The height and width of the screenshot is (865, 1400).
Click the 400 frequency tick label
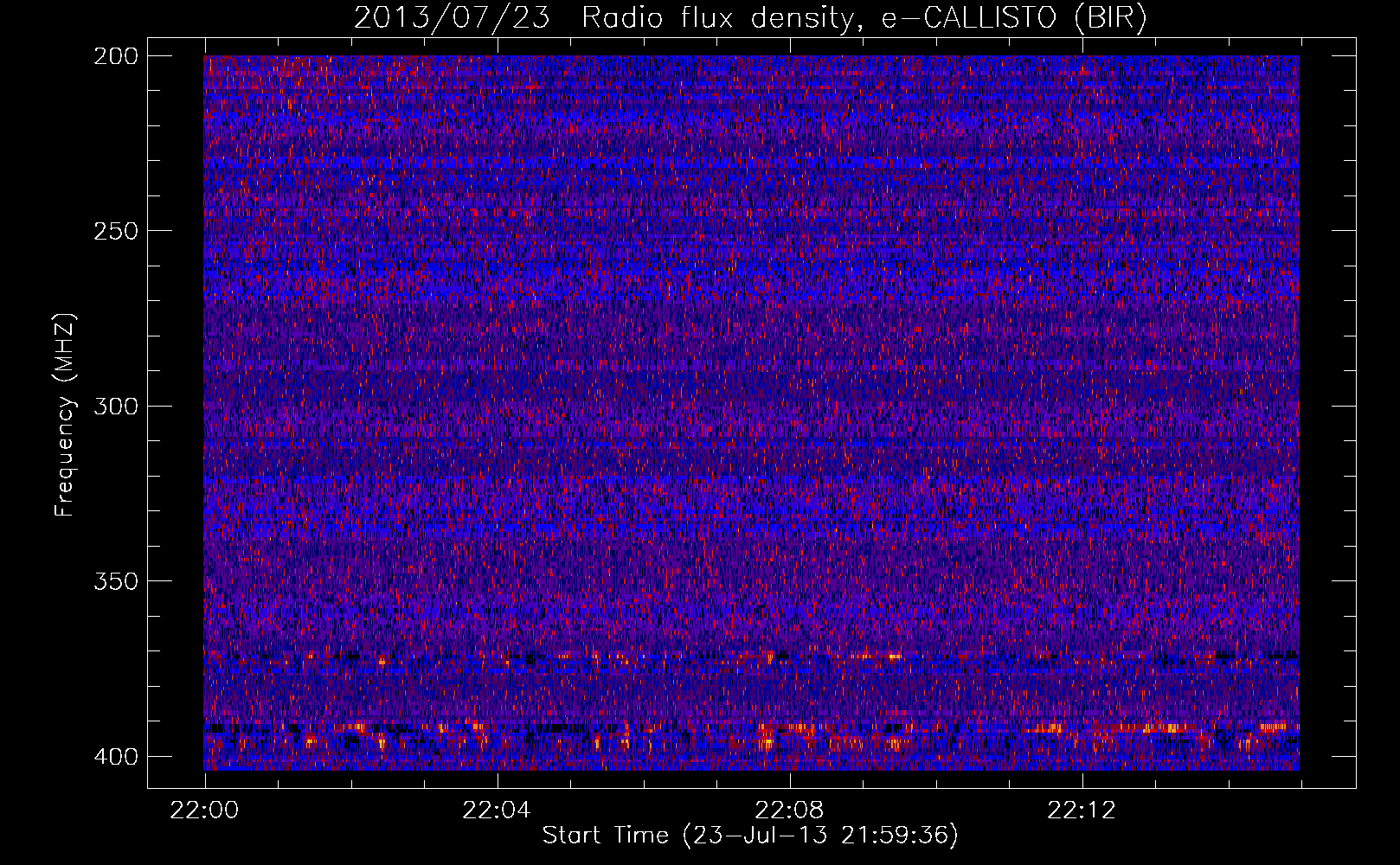(x=115, y=757)
